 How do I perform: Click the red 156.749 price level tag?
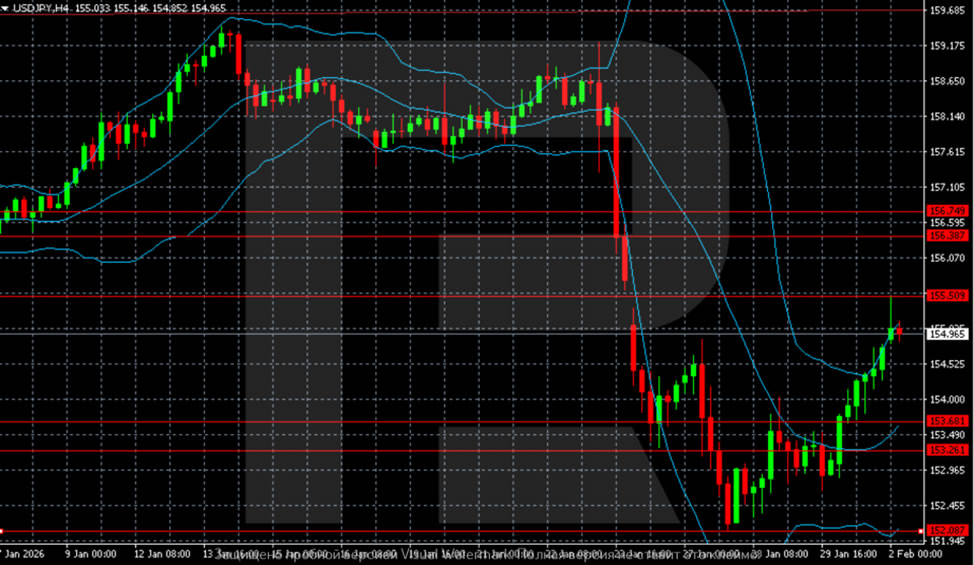(947, 211)
